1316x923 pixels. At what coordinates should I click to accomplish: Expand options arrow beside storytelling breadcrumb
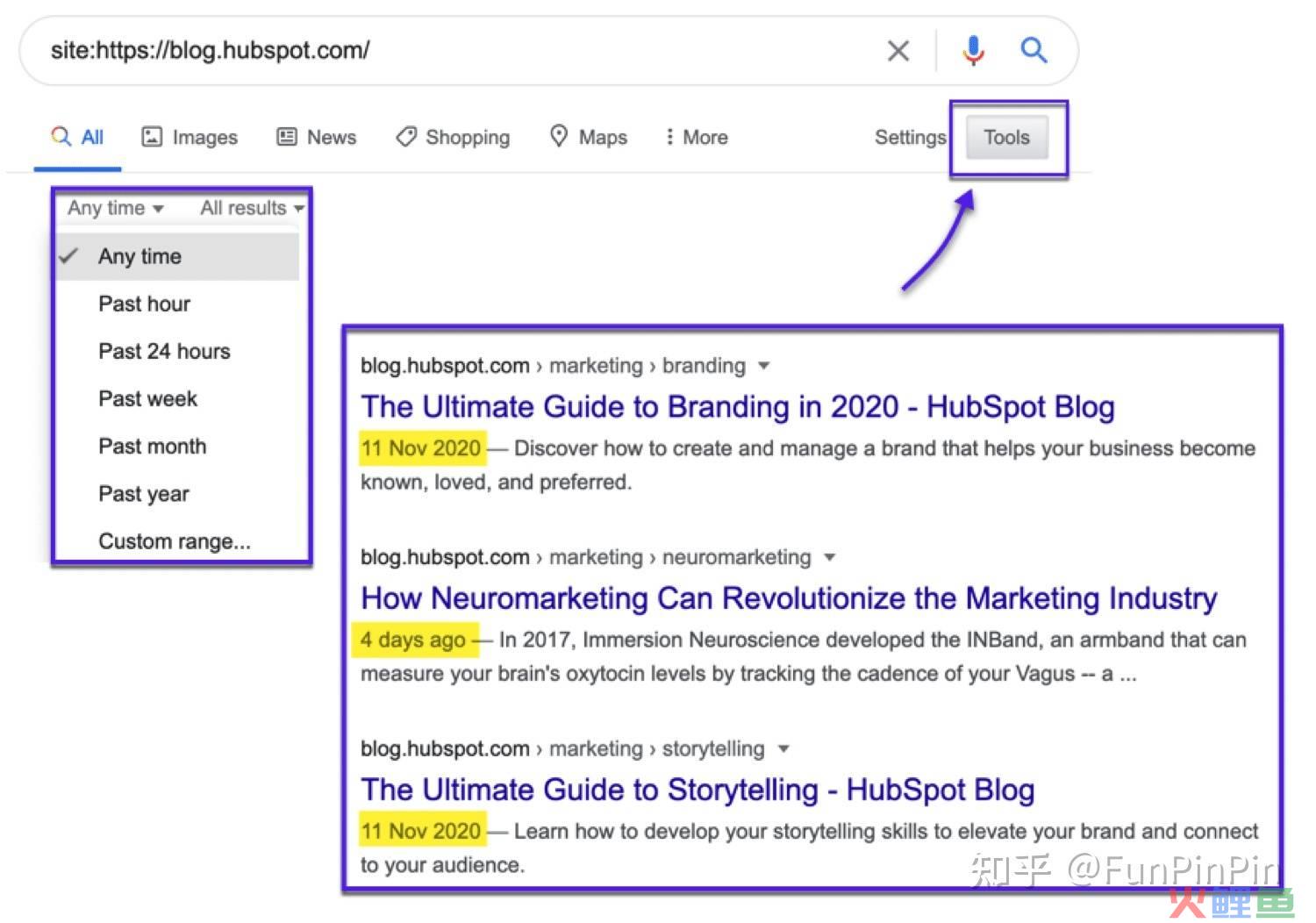coord(783,748)
